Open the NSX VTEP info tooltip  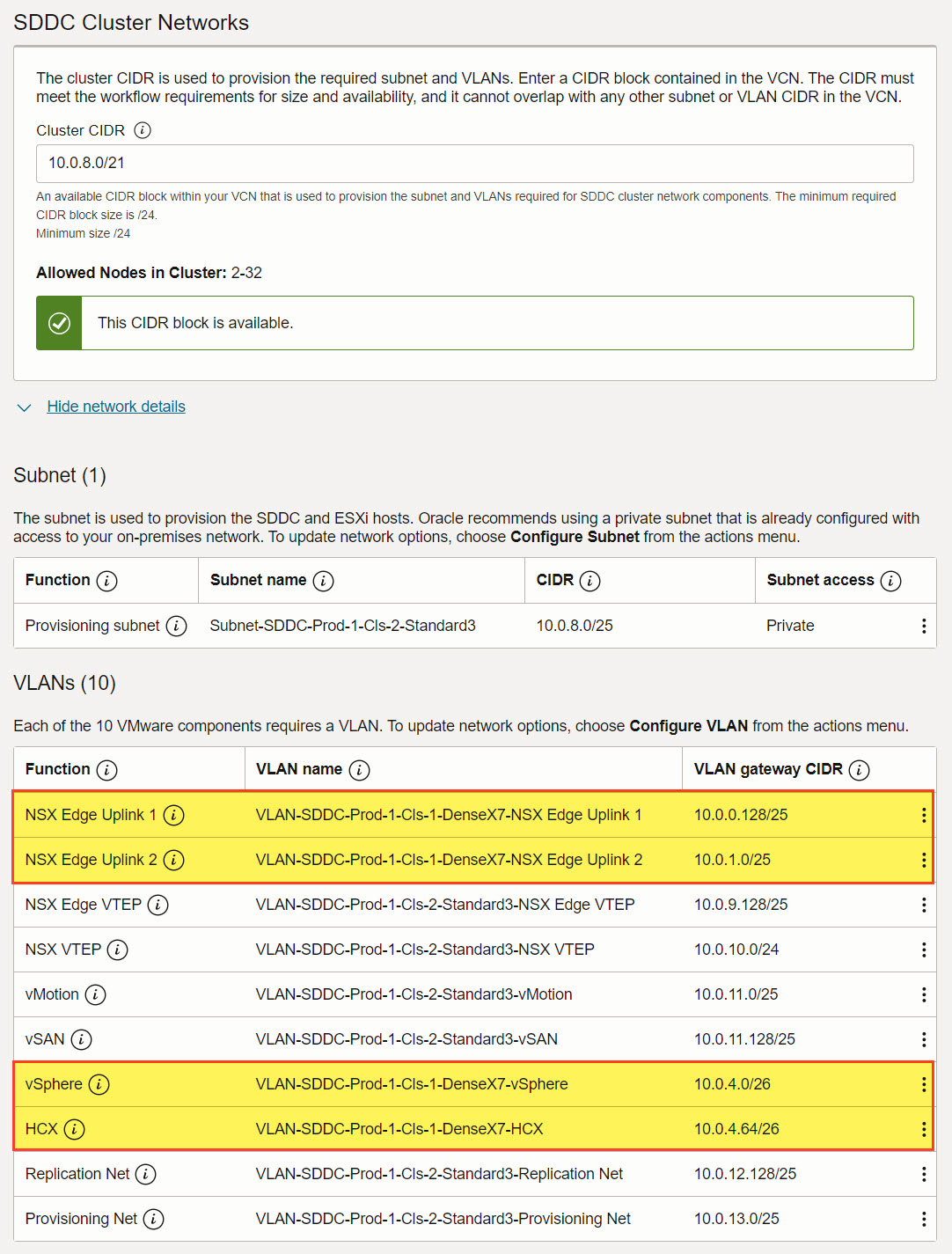120,950
